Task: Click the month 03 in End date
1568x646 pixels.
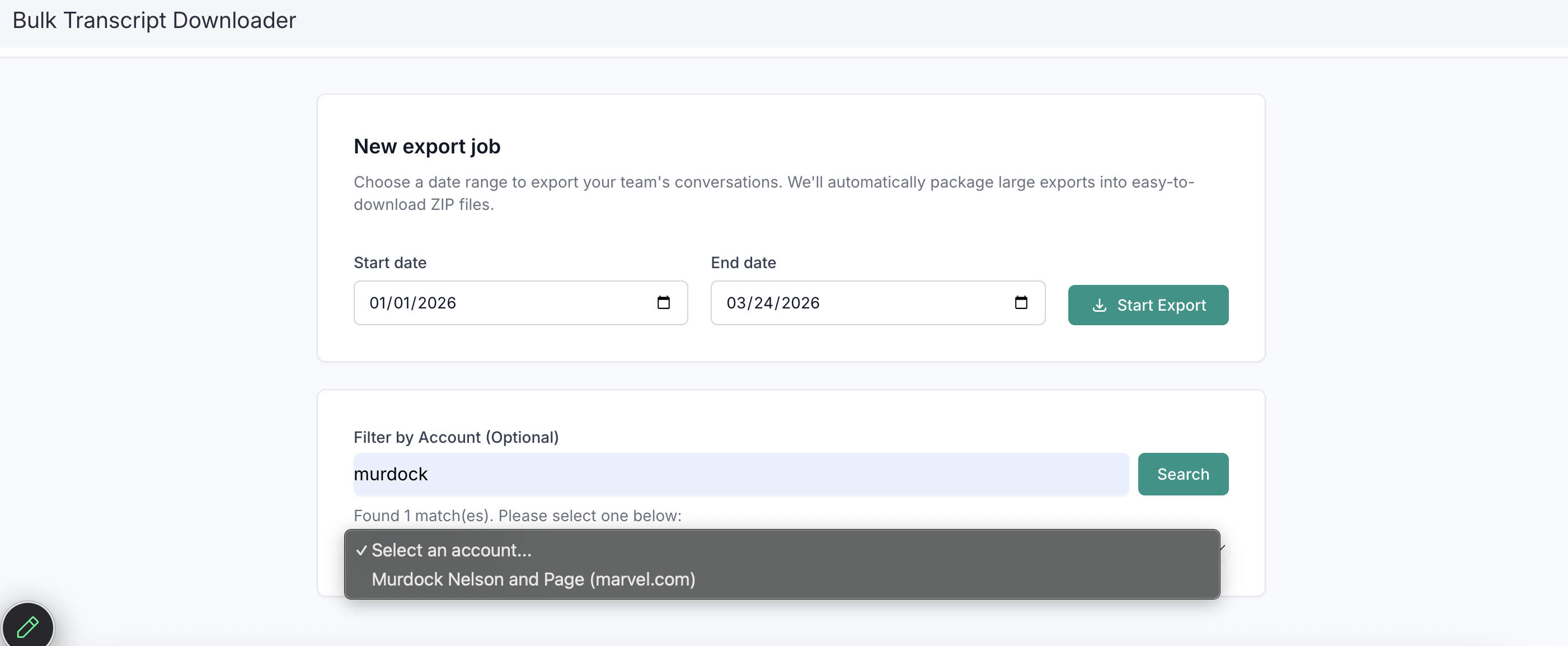Action: coord(736,303)
